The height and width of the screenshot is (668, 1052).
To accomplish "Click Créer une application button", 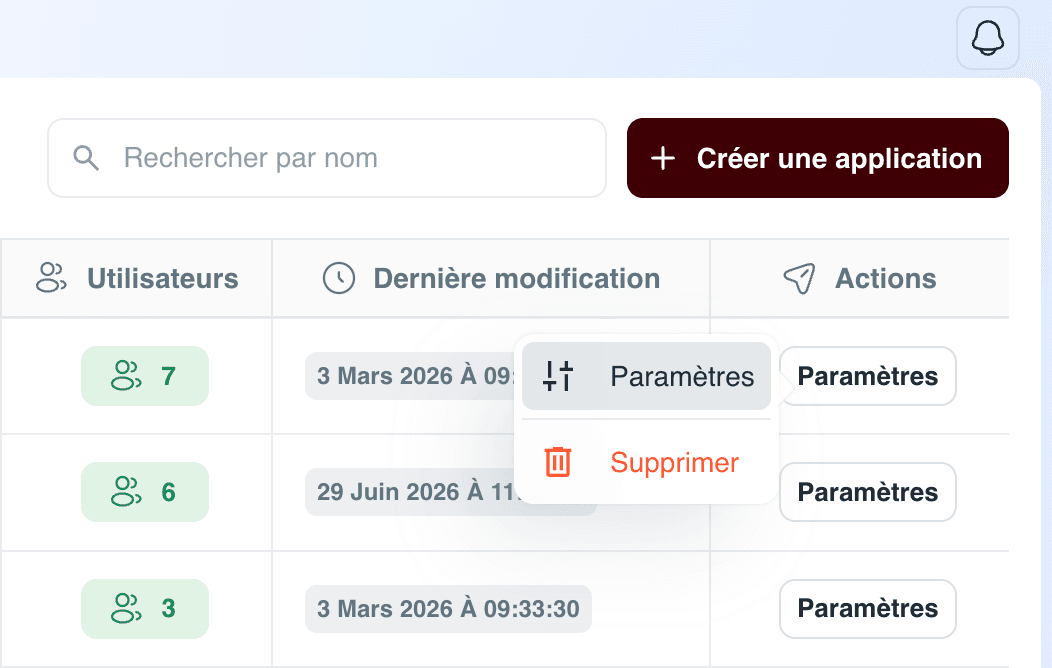I will (818, 158).
